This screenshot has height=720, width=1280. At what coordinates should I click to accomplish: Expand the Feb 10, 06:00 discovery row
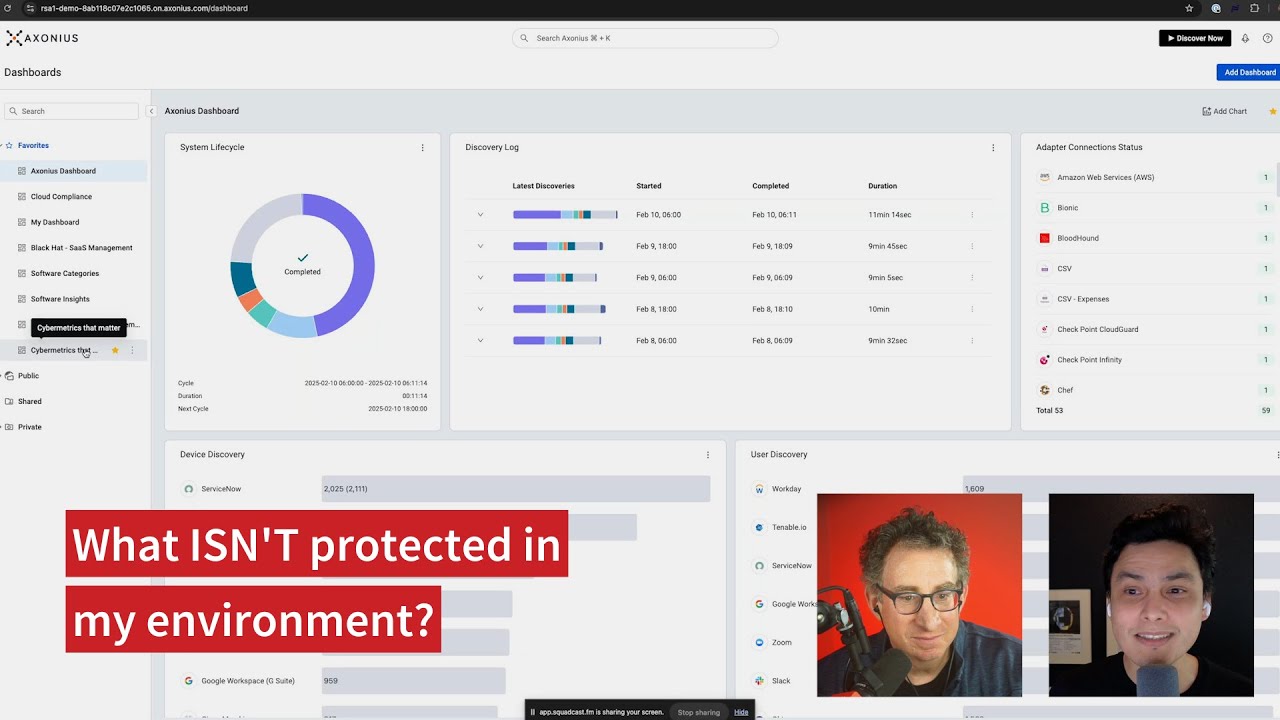(480, 215)
